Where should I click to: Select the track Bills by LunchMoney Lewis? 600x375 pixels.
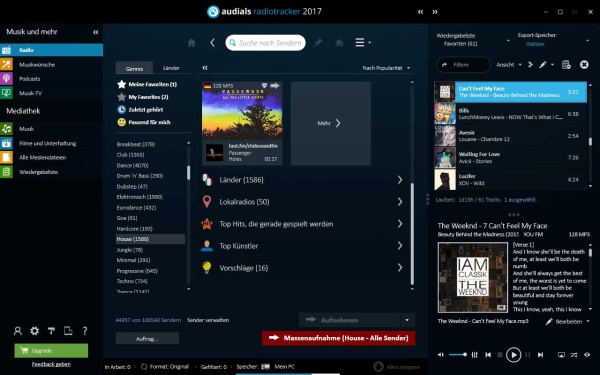(x=510, y=114)
